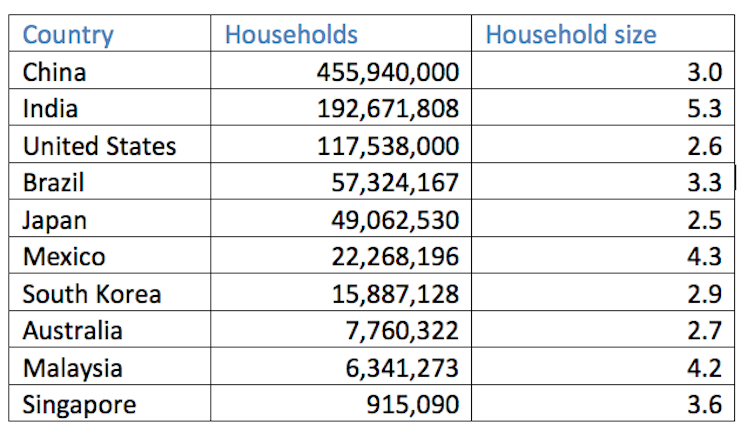Select the China country cell
754x444 pixels.
click(110, 70)
